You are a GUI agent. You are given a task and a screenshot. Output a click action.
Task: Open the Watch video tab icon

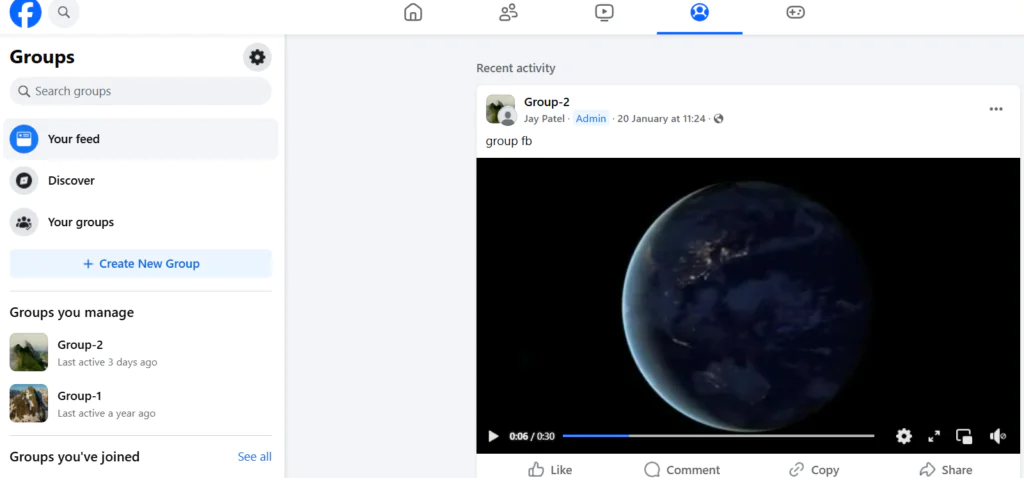pyautogui.click(x=604, y=12)
